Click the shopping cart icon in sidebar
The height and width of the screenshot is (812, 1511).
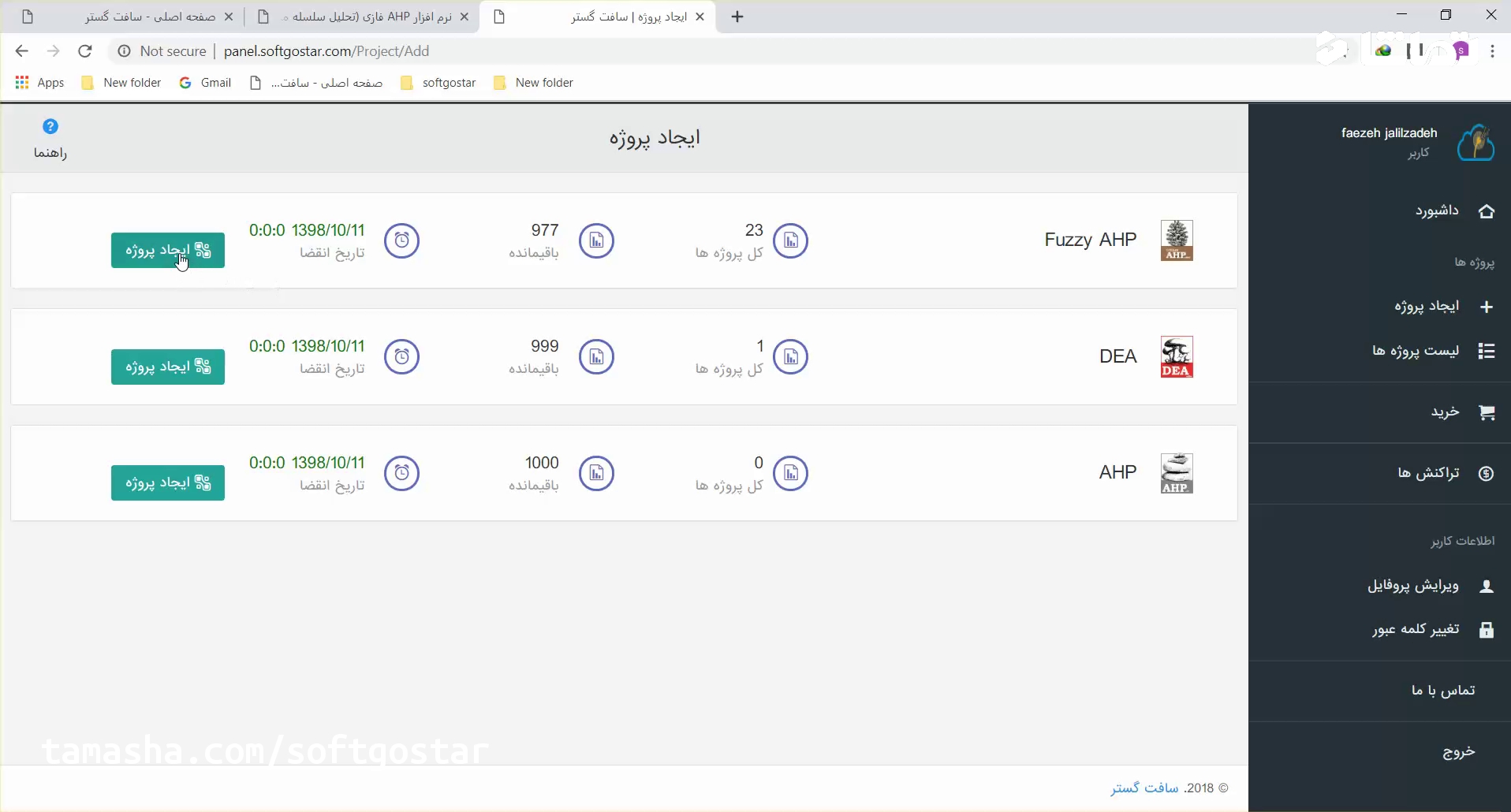[1487, 412]
